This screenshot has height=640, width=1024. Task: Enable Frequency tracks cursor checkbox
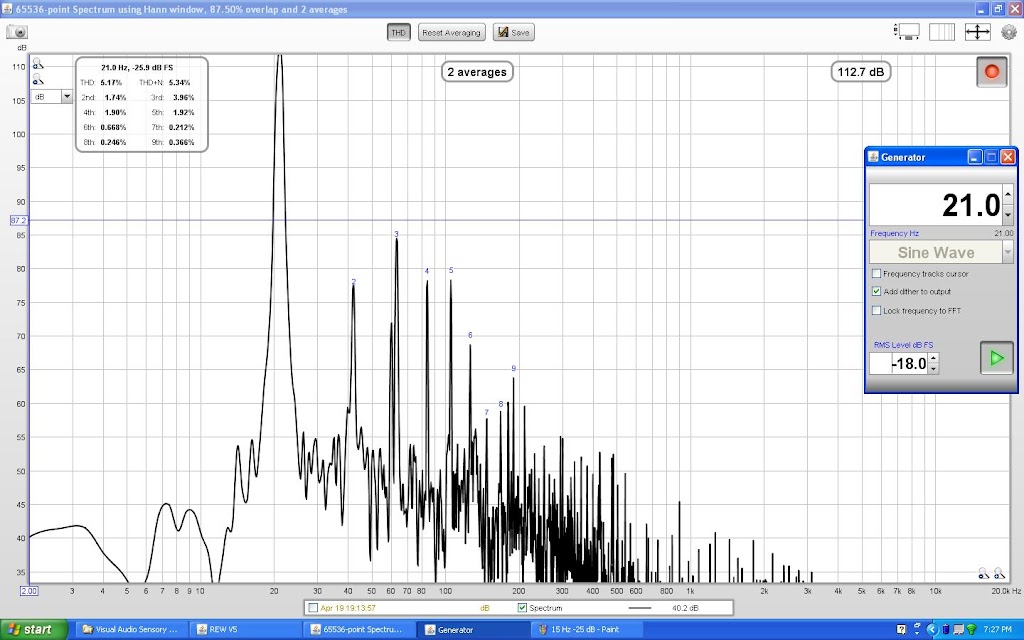876,274
